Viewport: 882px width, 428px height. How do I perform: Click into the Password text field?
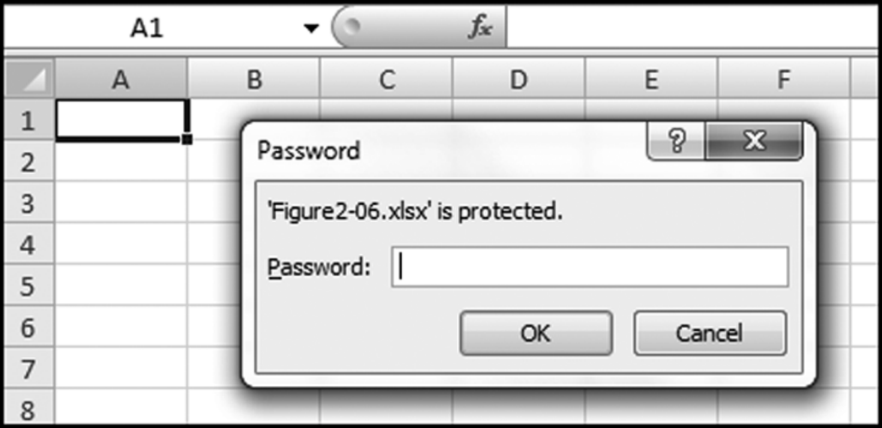pos(589,267)
